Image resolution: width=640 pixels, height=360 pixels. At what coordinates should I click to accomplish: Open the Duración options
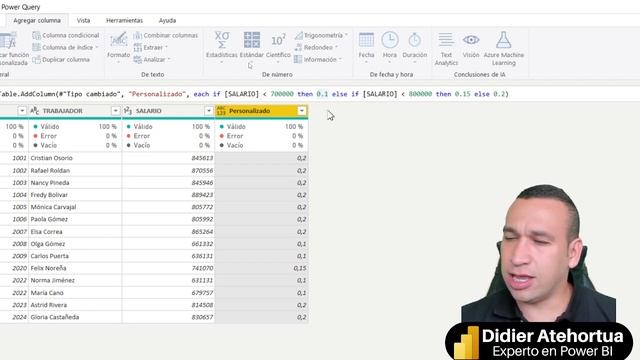point(414,47)
